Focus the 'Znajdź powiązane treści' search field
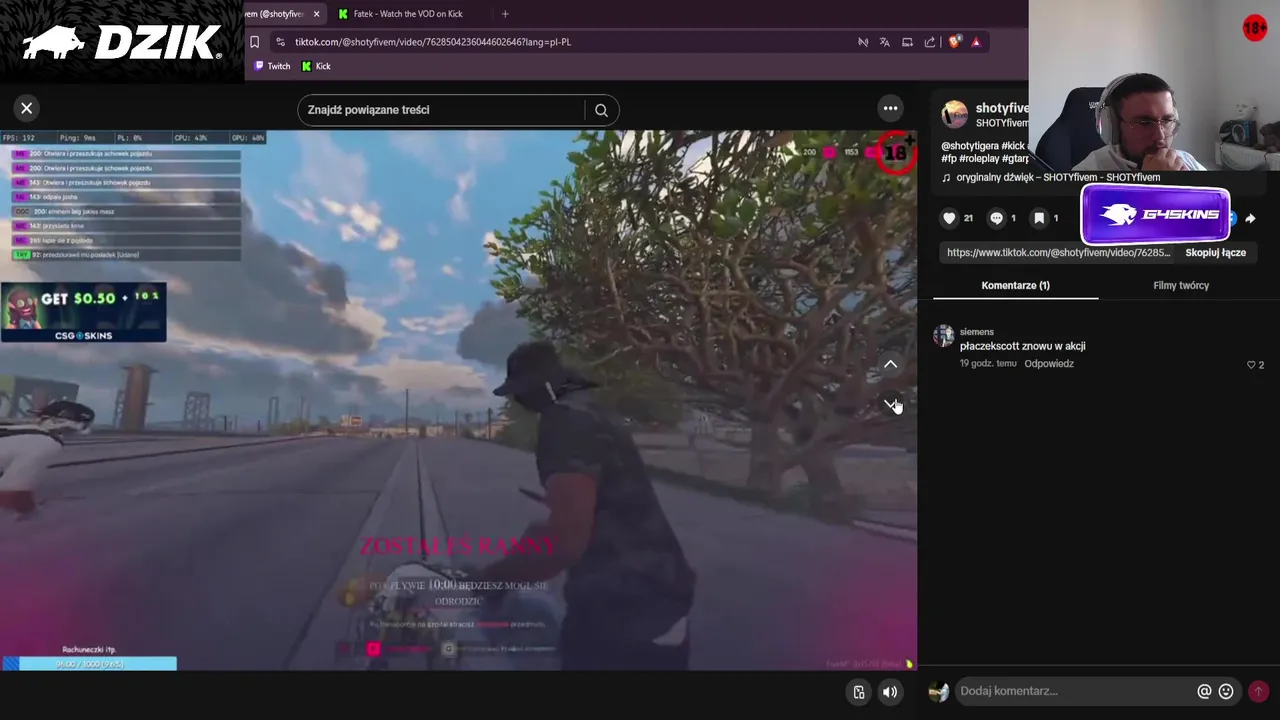 [441, 110]
